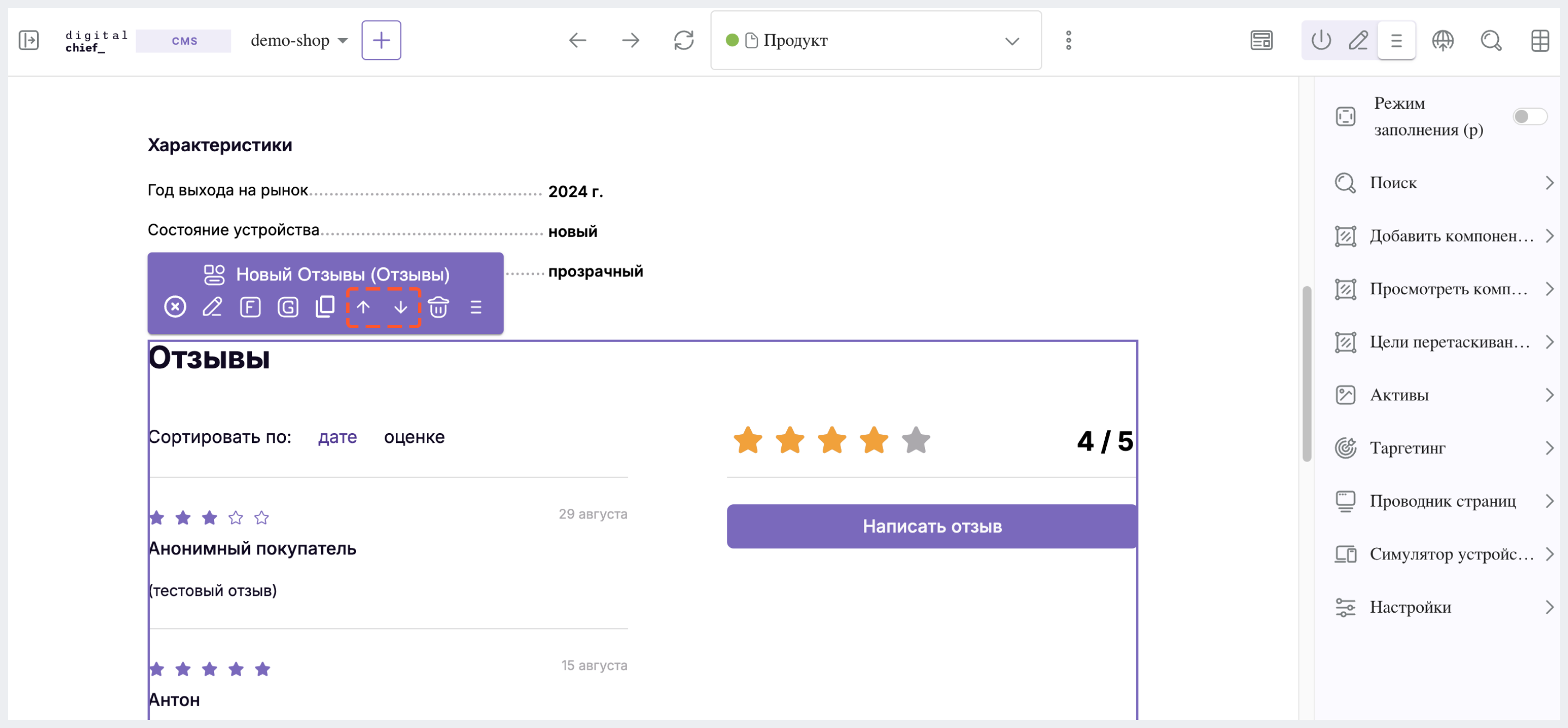Move the component down

[x=401, y=307]
